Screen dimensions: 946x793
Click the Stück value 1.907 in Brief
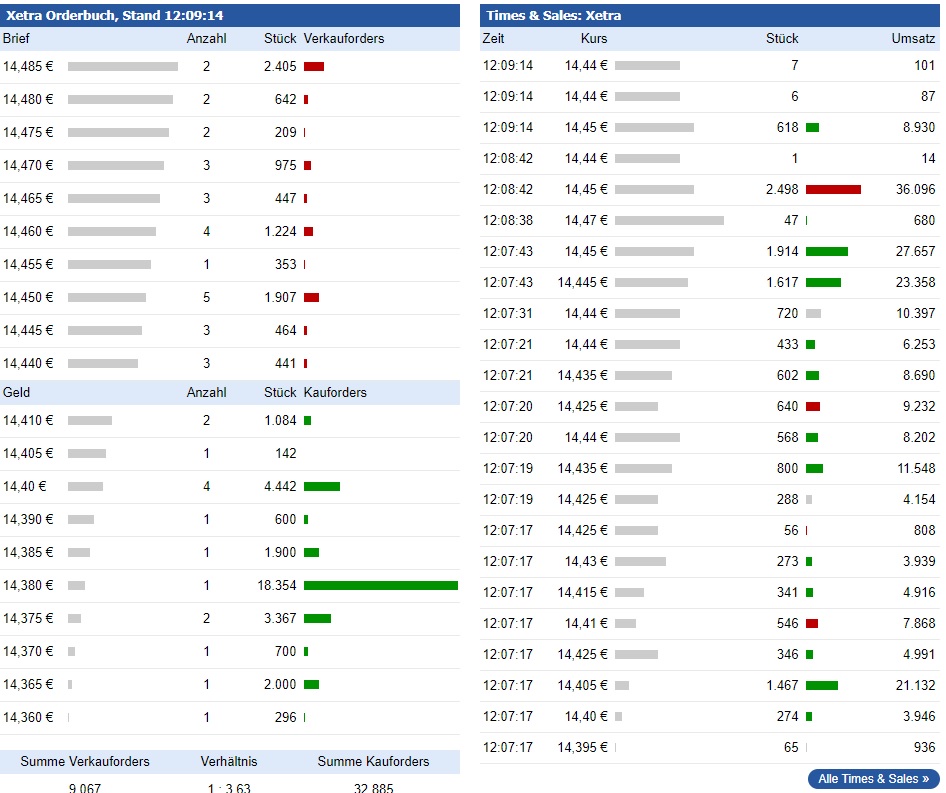280,297
